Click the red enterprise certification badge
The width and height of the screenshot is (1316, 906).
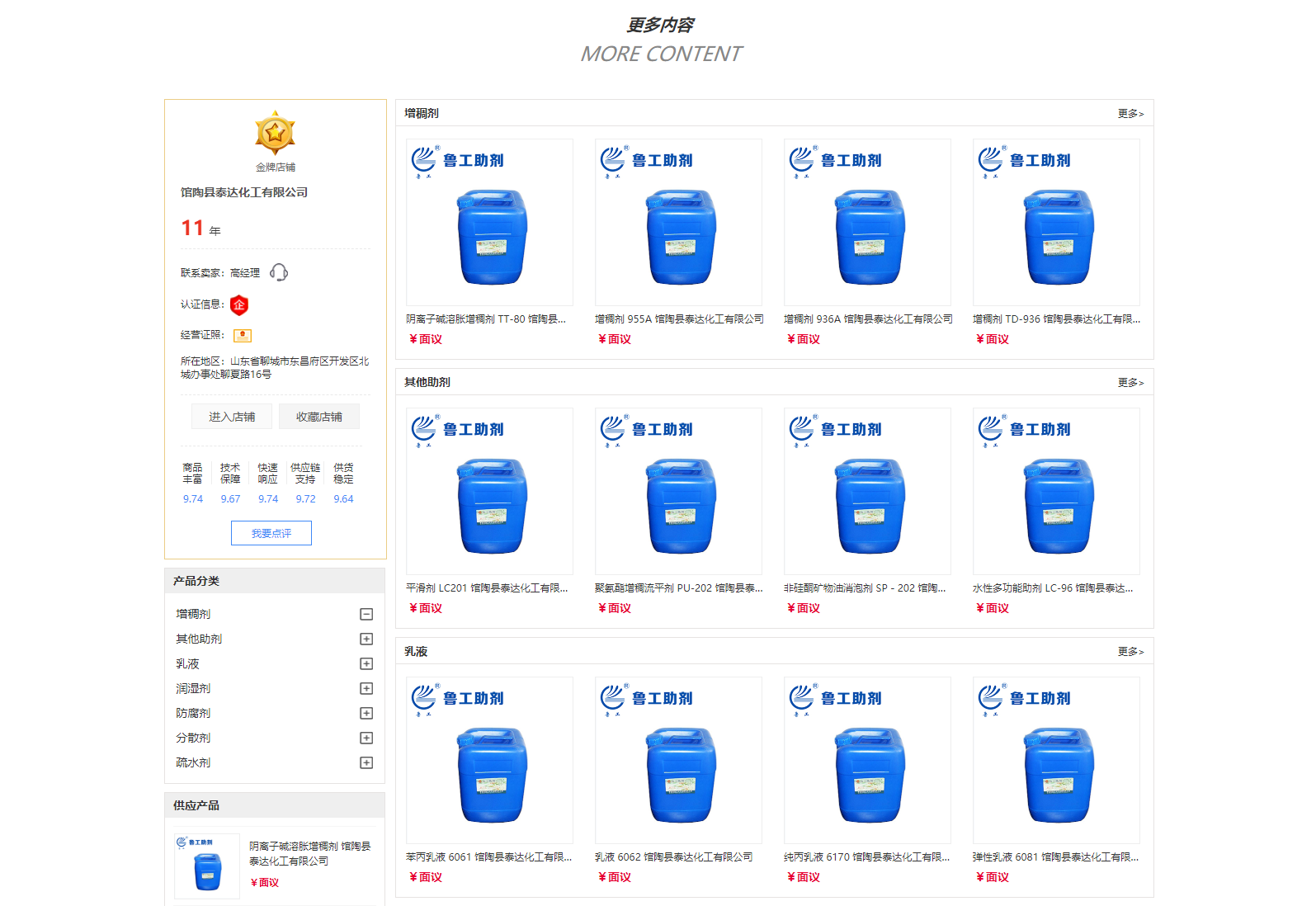[239, 304]
